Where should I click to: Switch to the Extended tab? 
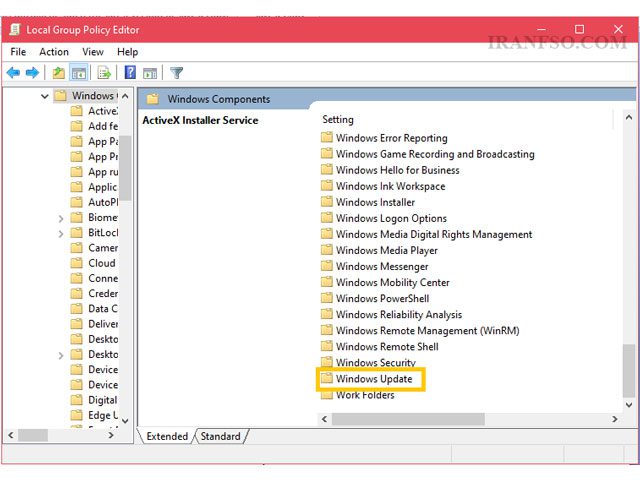click(x=167, y=436)
